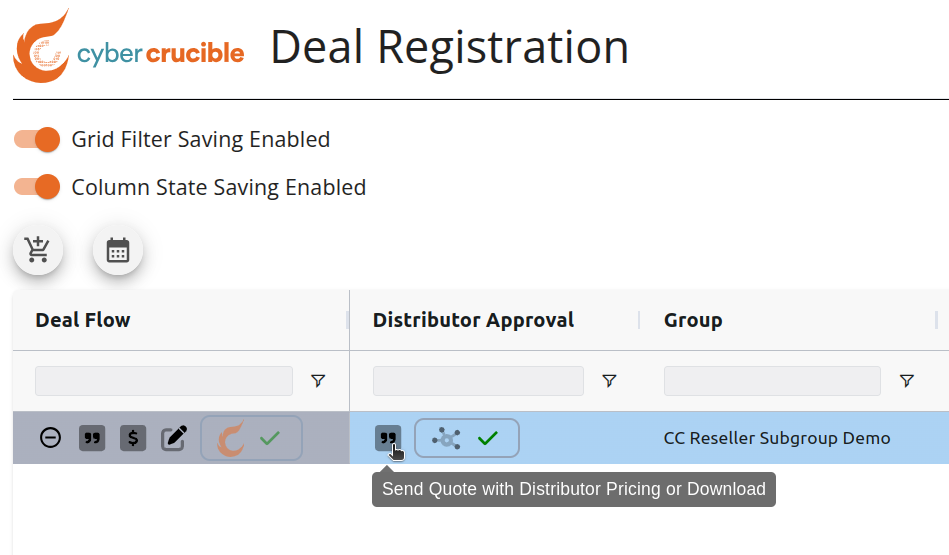The height and width of the screenshot is (555, 949).
Task: Click the Group filter text field
Action: 772,381
